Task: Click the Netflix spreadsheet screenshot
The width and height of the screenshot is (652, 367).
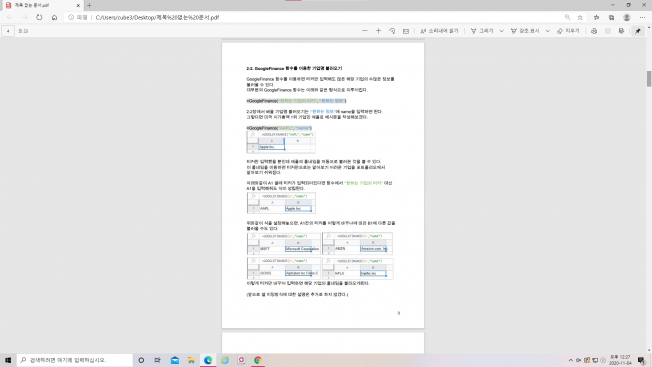Action: tap(358, 268)
